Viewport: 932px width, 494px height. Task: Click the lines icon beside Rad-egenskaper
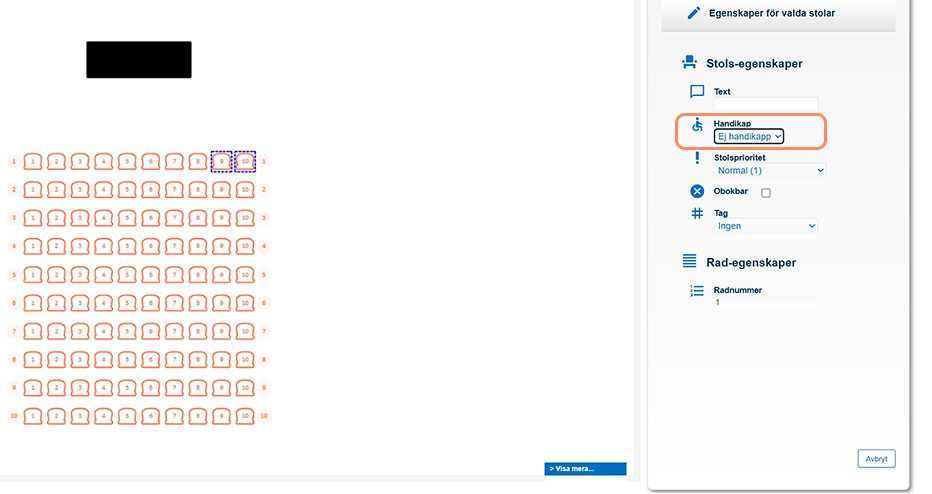689,261
